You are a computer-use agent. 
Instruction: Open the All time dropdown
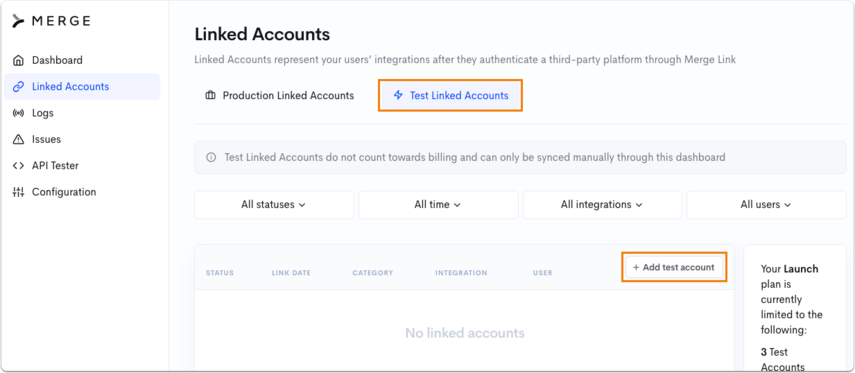[438, 204]
